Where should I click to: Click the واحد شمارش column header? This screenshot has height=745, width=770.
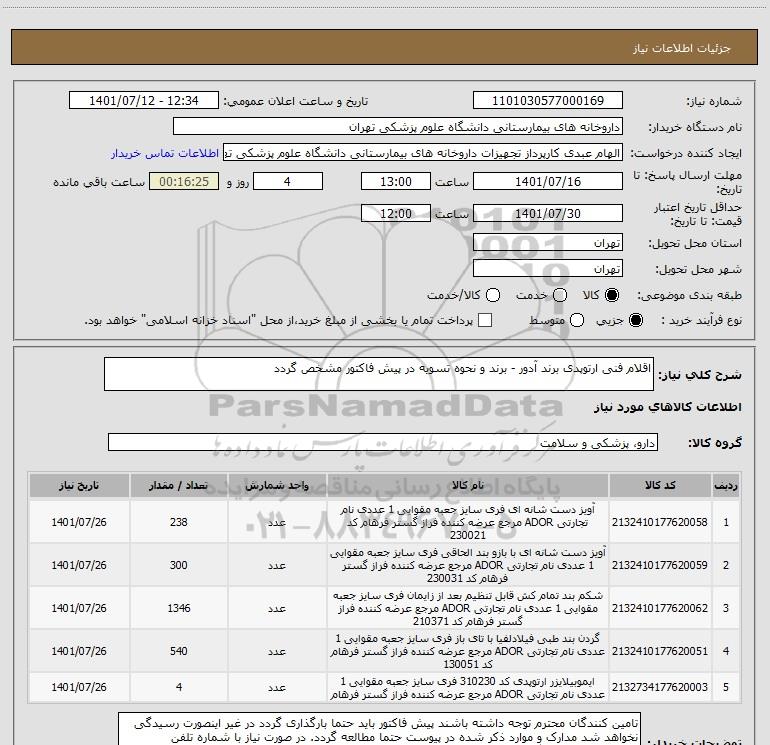coord(277,486)
